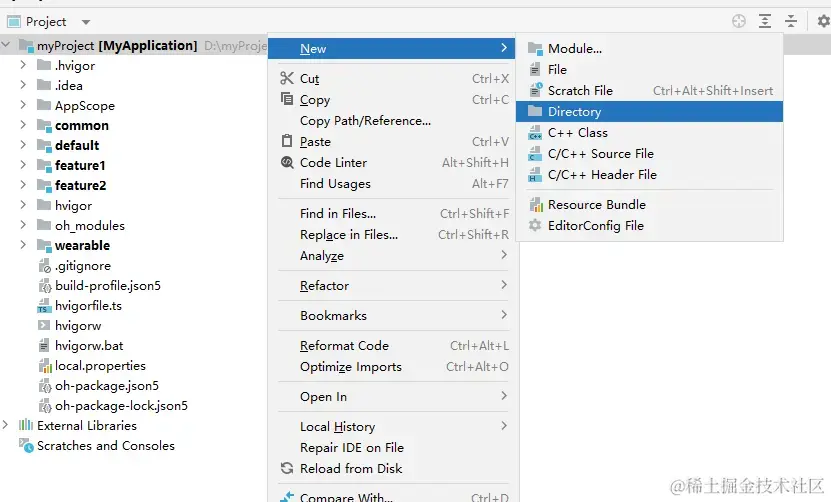Expand the default module
The height and width of the screenshot is (502, 831).
(23, 145)
